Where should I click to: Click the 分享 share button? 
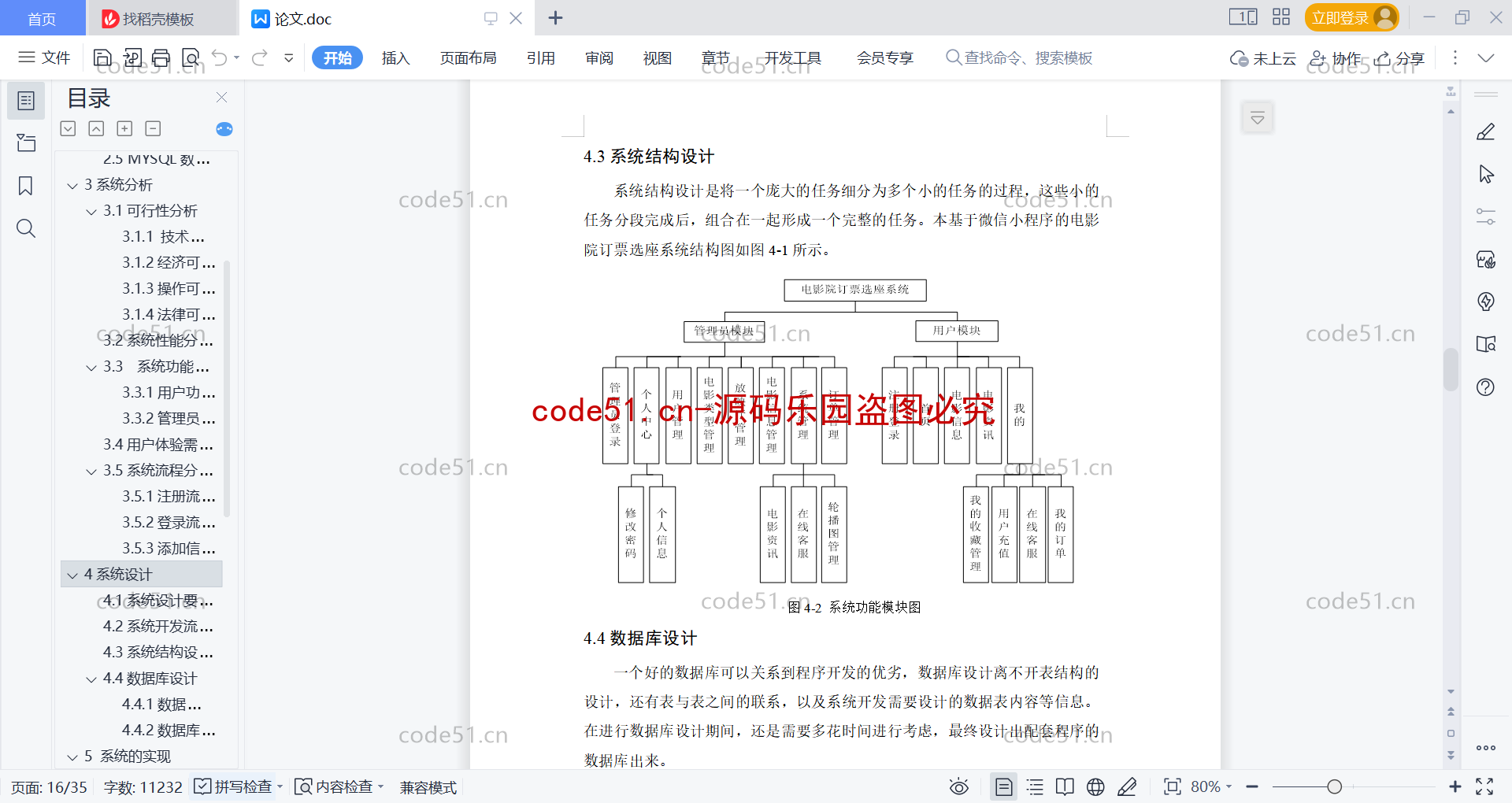[1400, 58]
